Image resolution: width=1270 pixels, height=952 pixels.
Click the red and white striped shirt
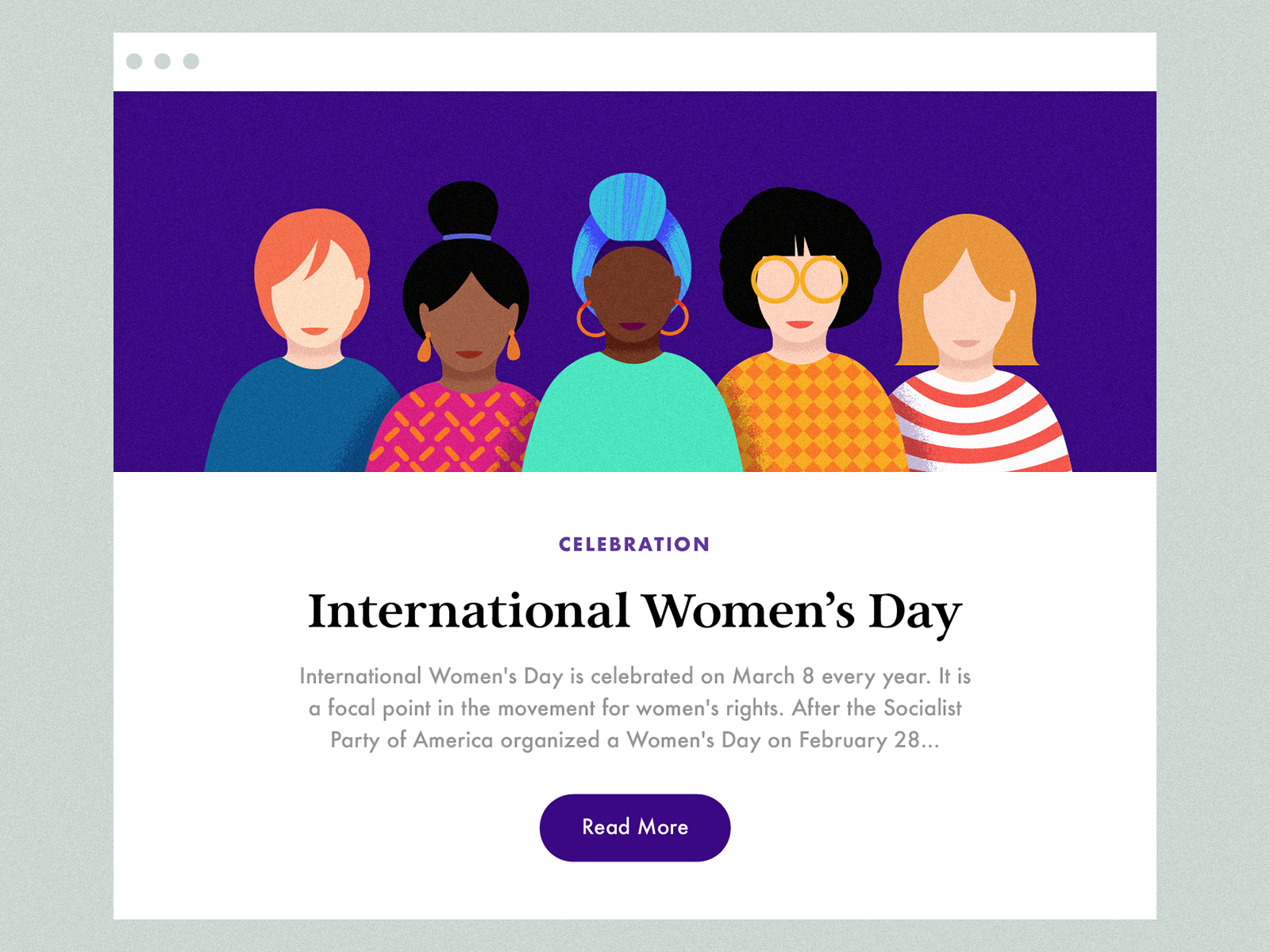[x=980, y=420]
